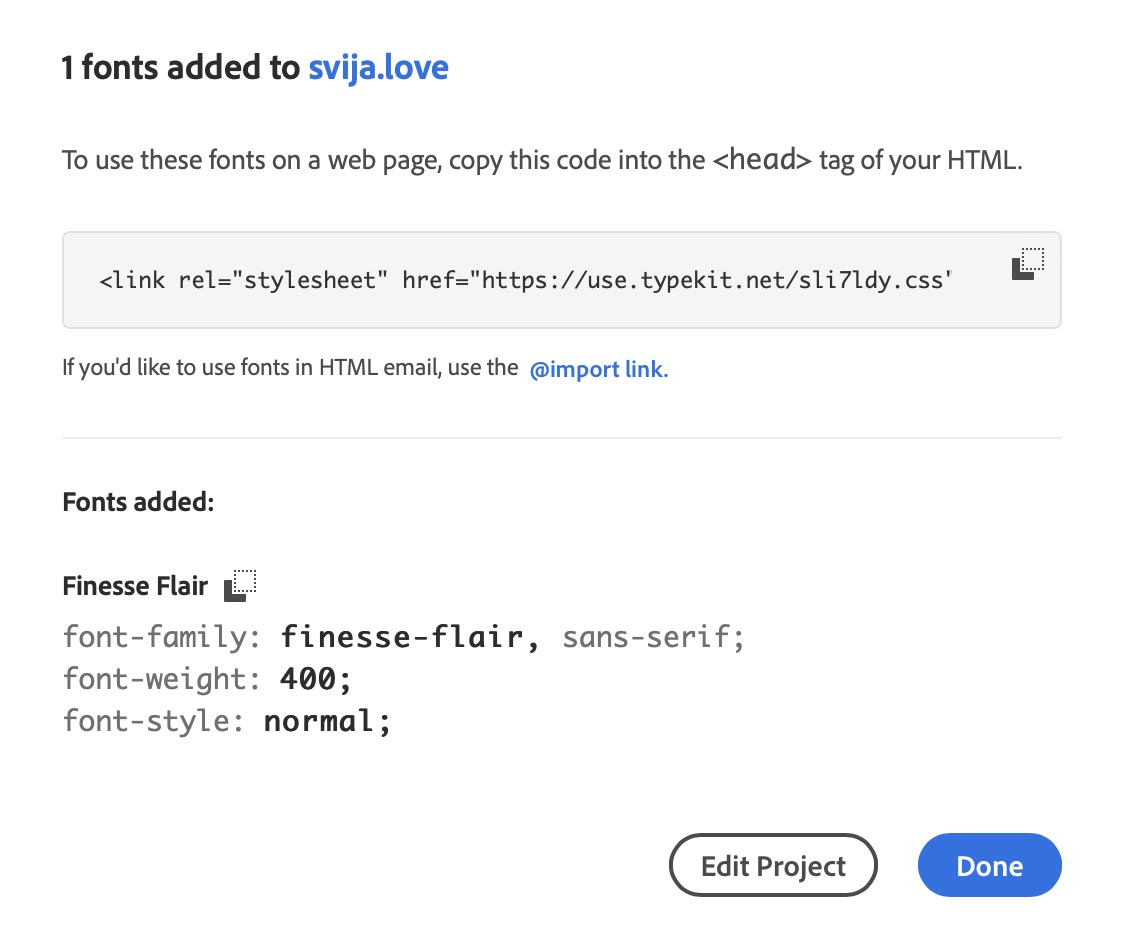Click the copy icon beside Finesse Flair
The image size is (1122, 948).
240,586
